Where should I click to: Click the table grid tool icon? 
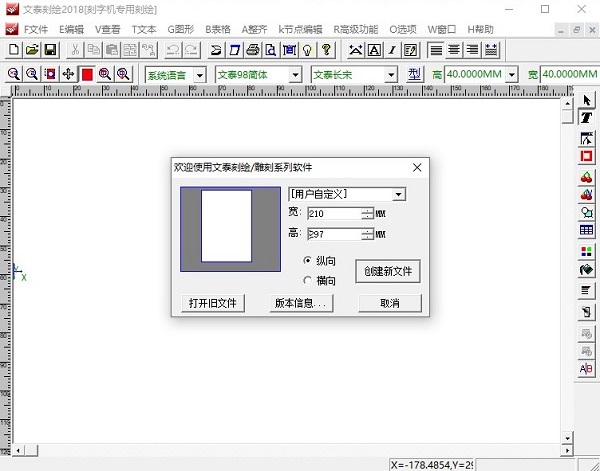586,230
